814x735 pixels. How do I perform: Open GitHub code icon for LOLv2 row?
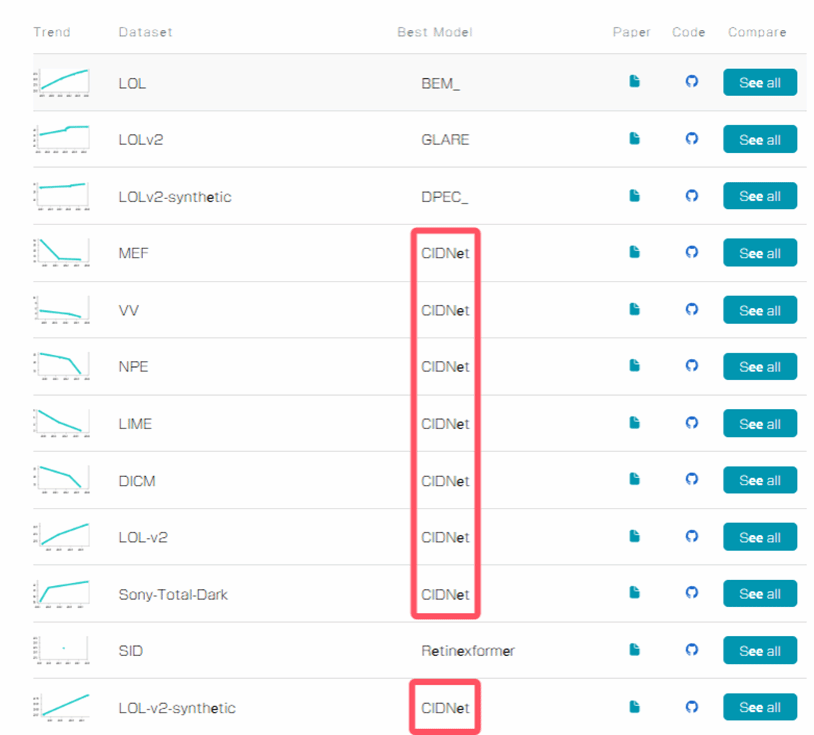691,139
